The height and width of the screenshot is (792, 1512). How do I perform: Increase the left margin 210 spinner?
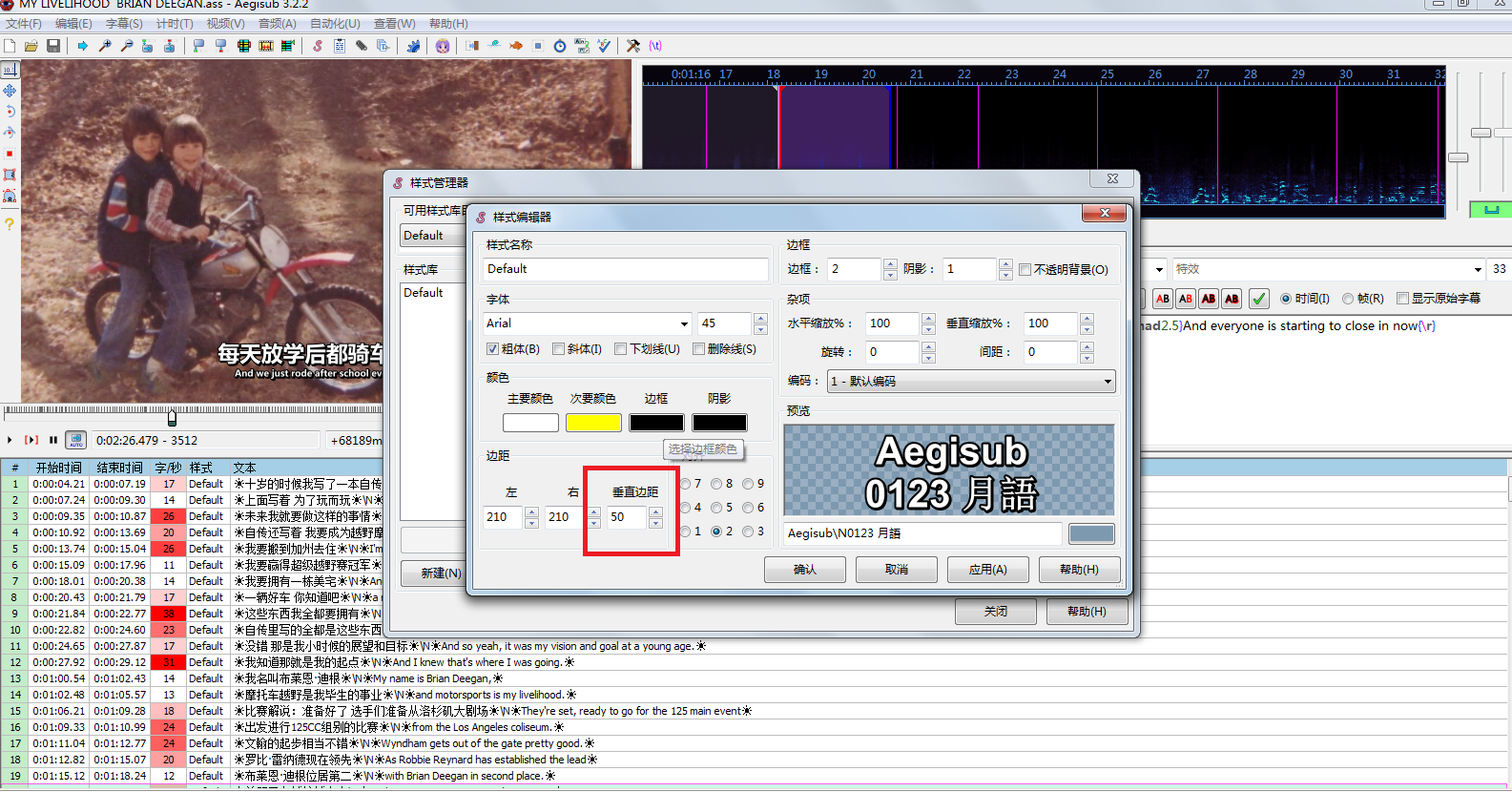531,511
